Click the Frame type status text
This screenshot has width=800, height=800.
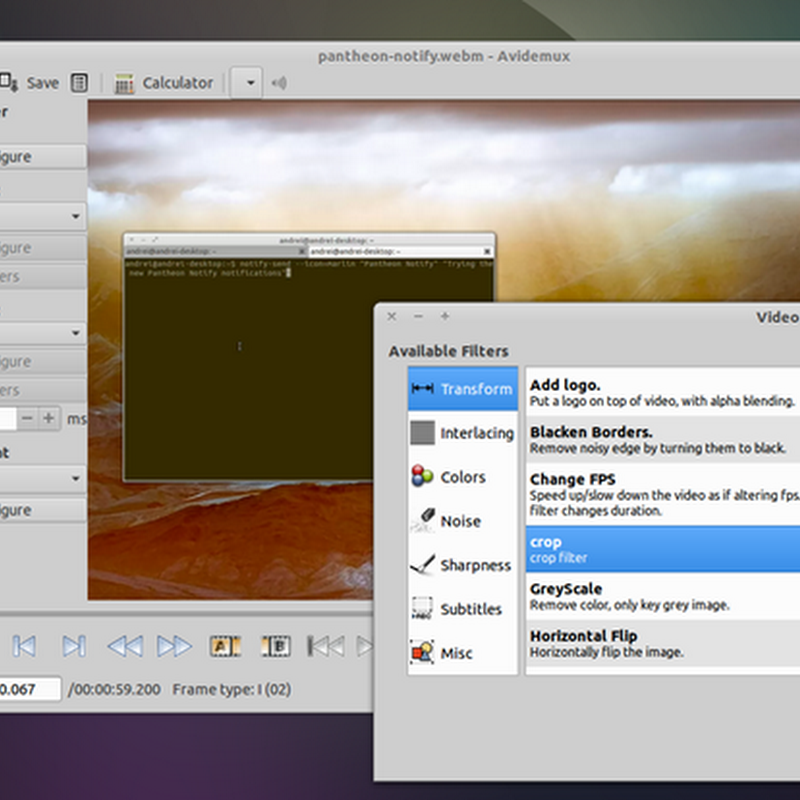click(x=232, y=689)
